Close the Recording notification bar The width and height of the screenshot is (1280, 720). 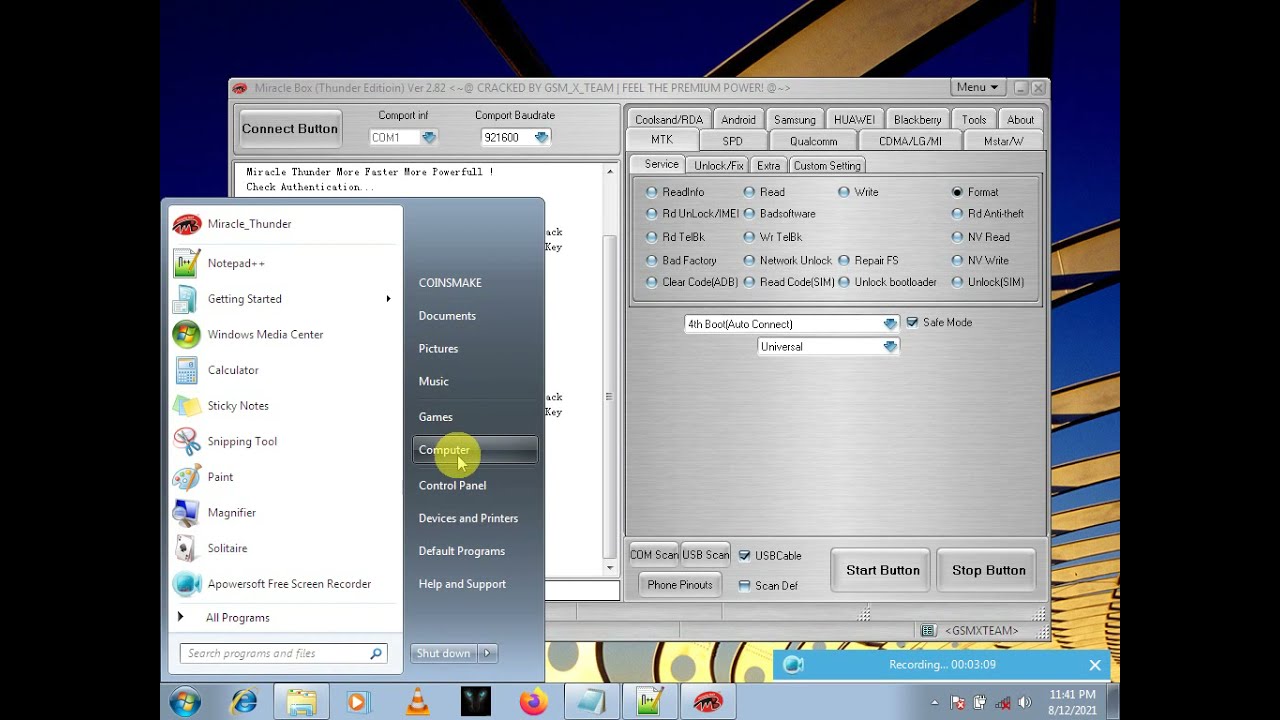click(x=1095, y=665)
